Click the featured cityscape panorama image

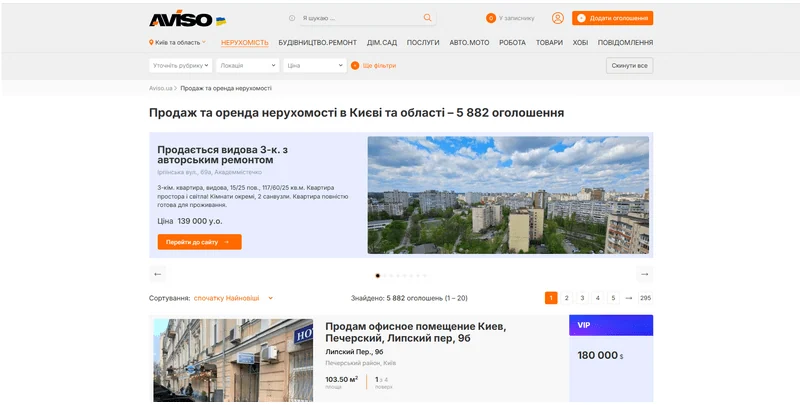(508, 195)
